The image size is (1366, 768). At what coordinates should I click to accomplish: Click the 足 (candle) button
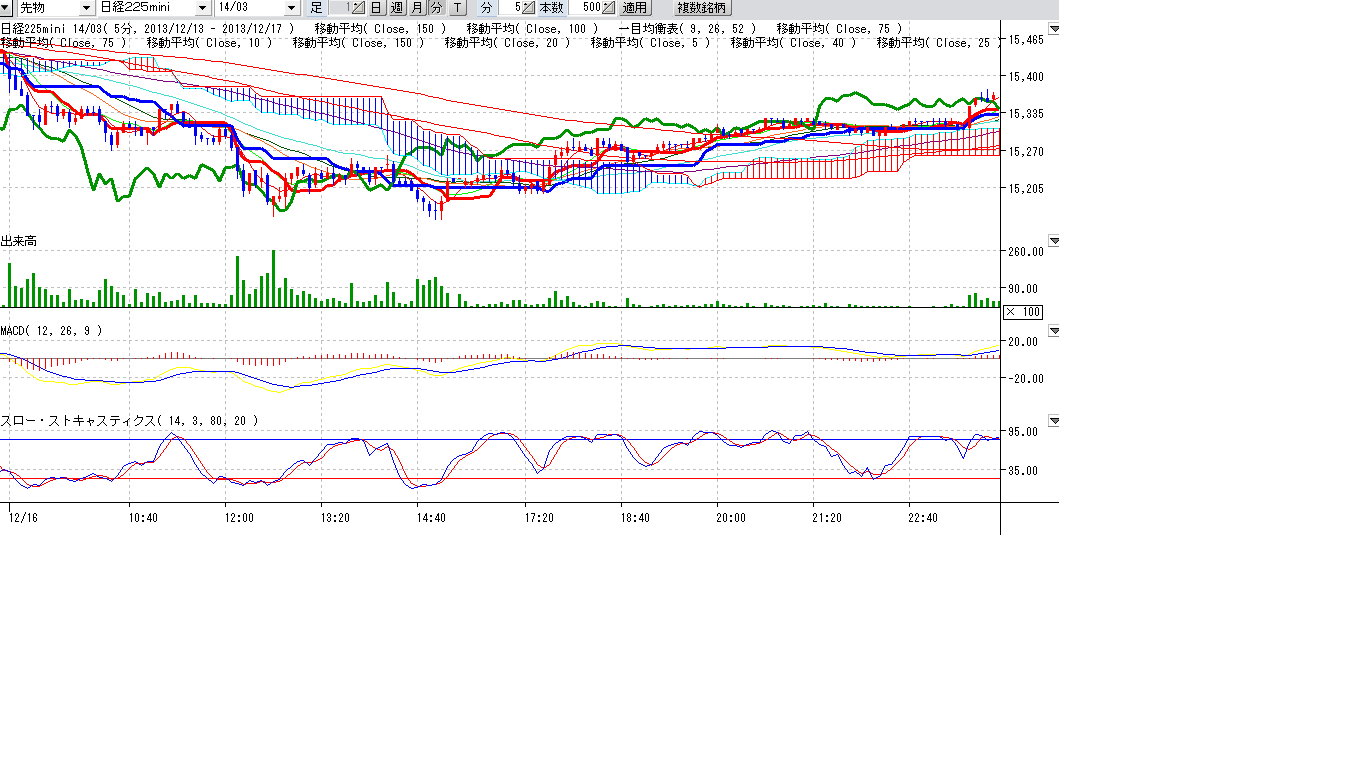(317, 8)
